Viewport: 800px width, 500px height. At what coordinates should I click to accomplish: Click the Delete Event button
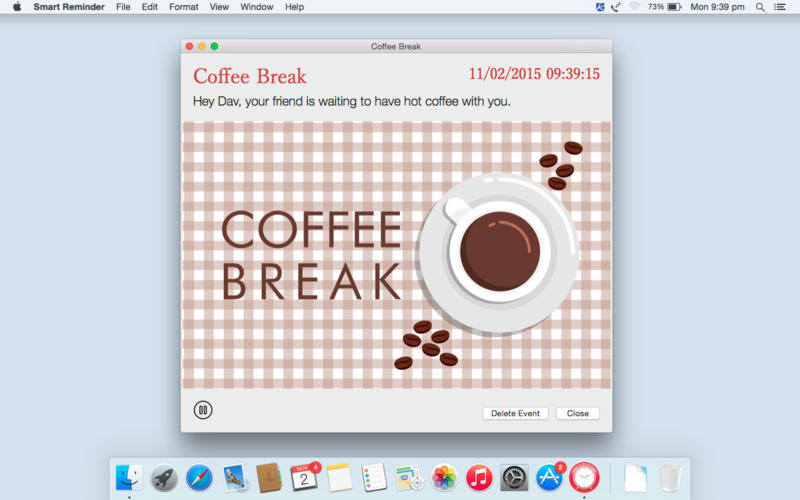pos(515,413)
